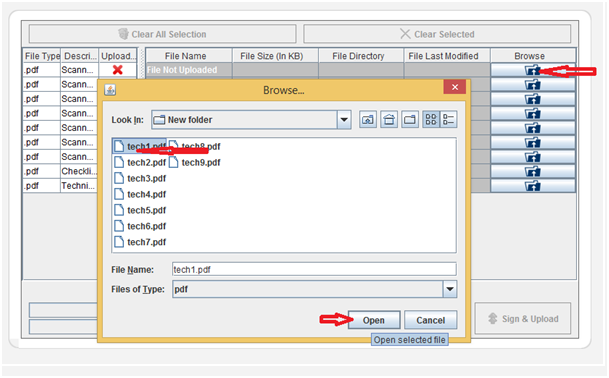The image size is (609, 378).
Task: Expand the Look In folder dropdown
Action: tap(344, 120)
